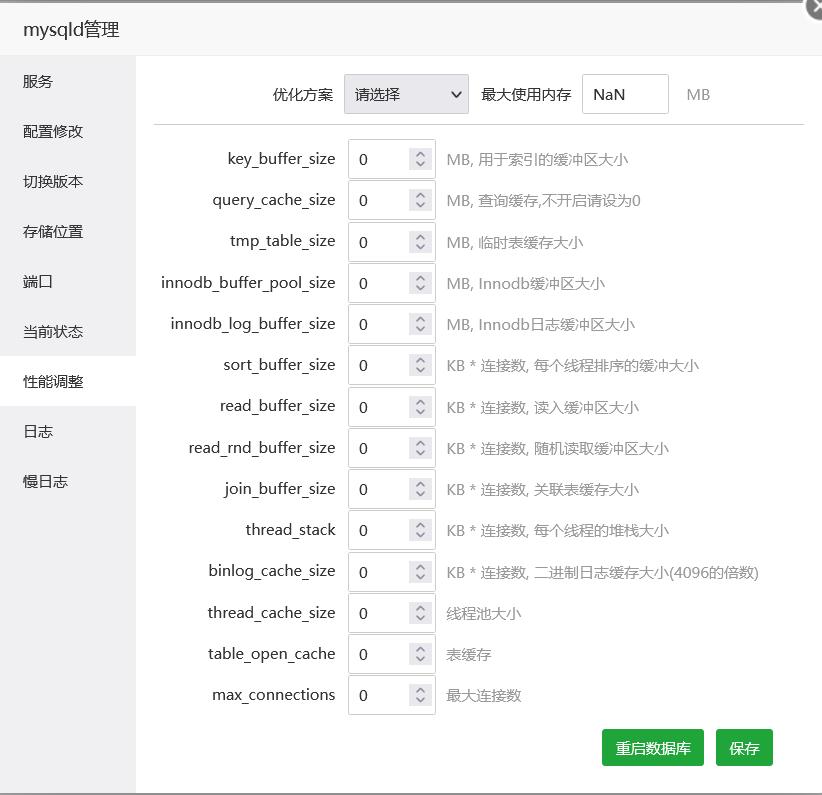This screenshot has height=795, width=822.
Task: Click the 'MB, Innodb缓冲区大小' description
Action: (526, 284)
